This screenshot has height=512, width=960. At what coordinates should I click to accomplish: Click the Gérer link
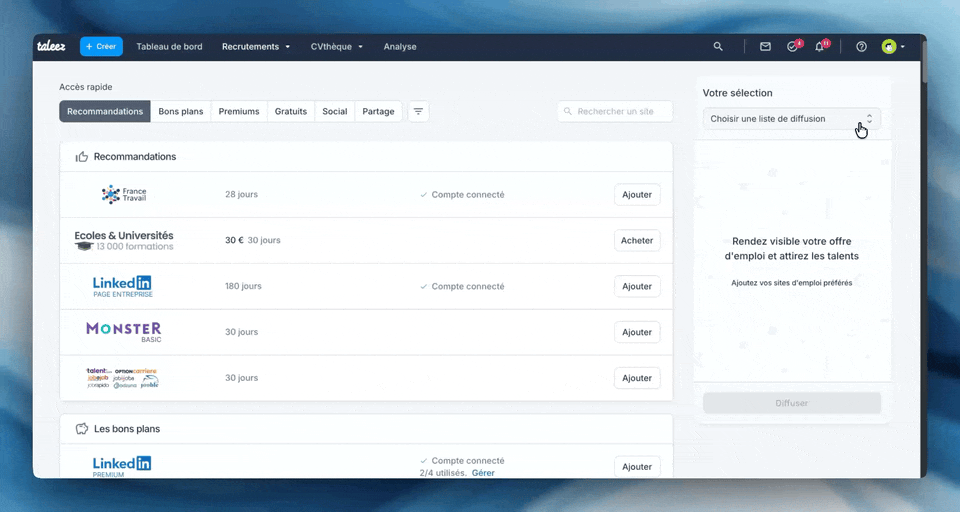pos(483,473)
